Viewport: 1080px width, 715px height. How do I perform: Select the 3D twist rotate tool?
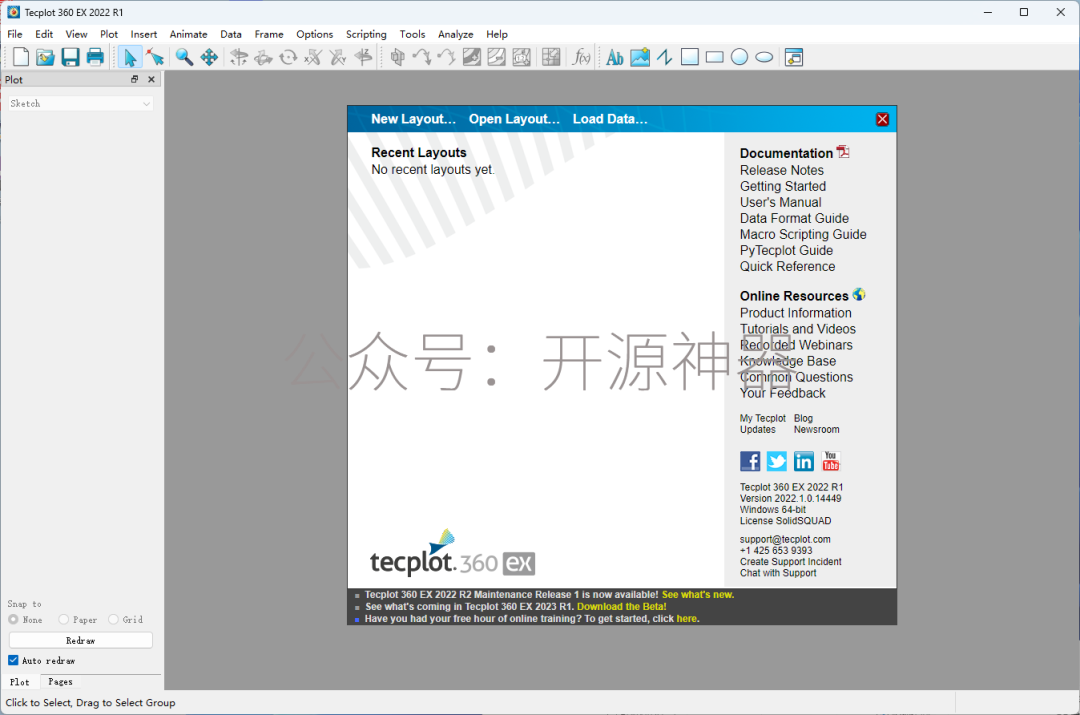click(x=289, y=57)
